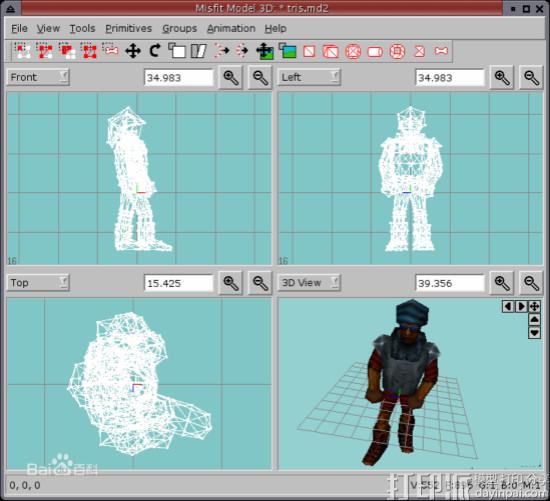Rotate 3D view with right arrow button
The image size is (550, 501).
coord(521,306)
